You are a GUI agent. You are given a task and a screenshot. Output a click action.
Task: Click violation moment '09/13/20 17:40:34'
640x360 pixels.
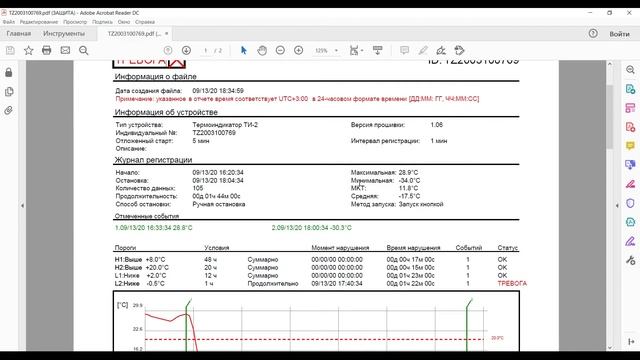[x=337, y=283]
